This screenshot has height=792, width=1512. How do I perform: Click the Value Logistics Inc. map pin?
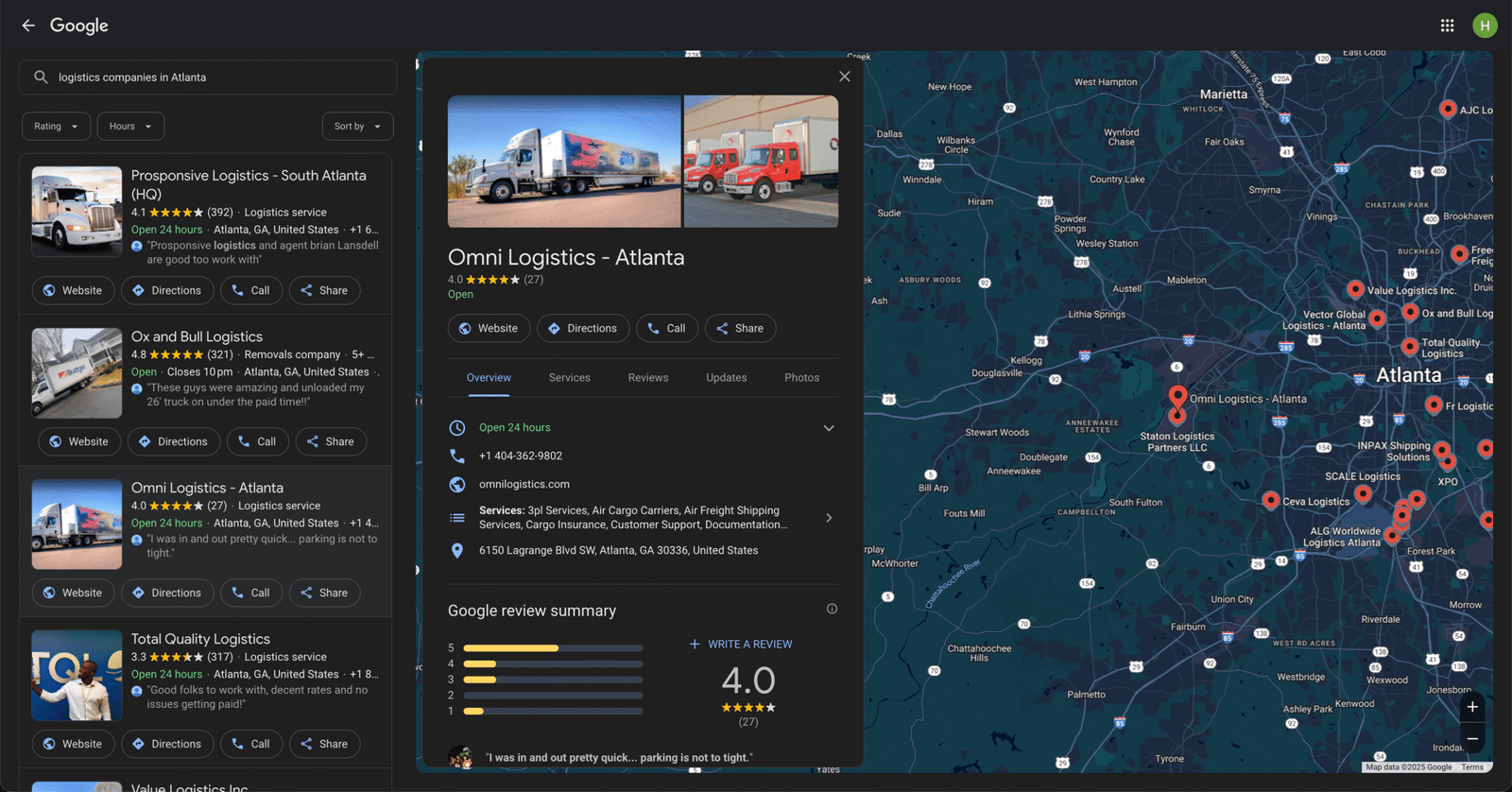pyautogui.click(x=1355, y=289)
